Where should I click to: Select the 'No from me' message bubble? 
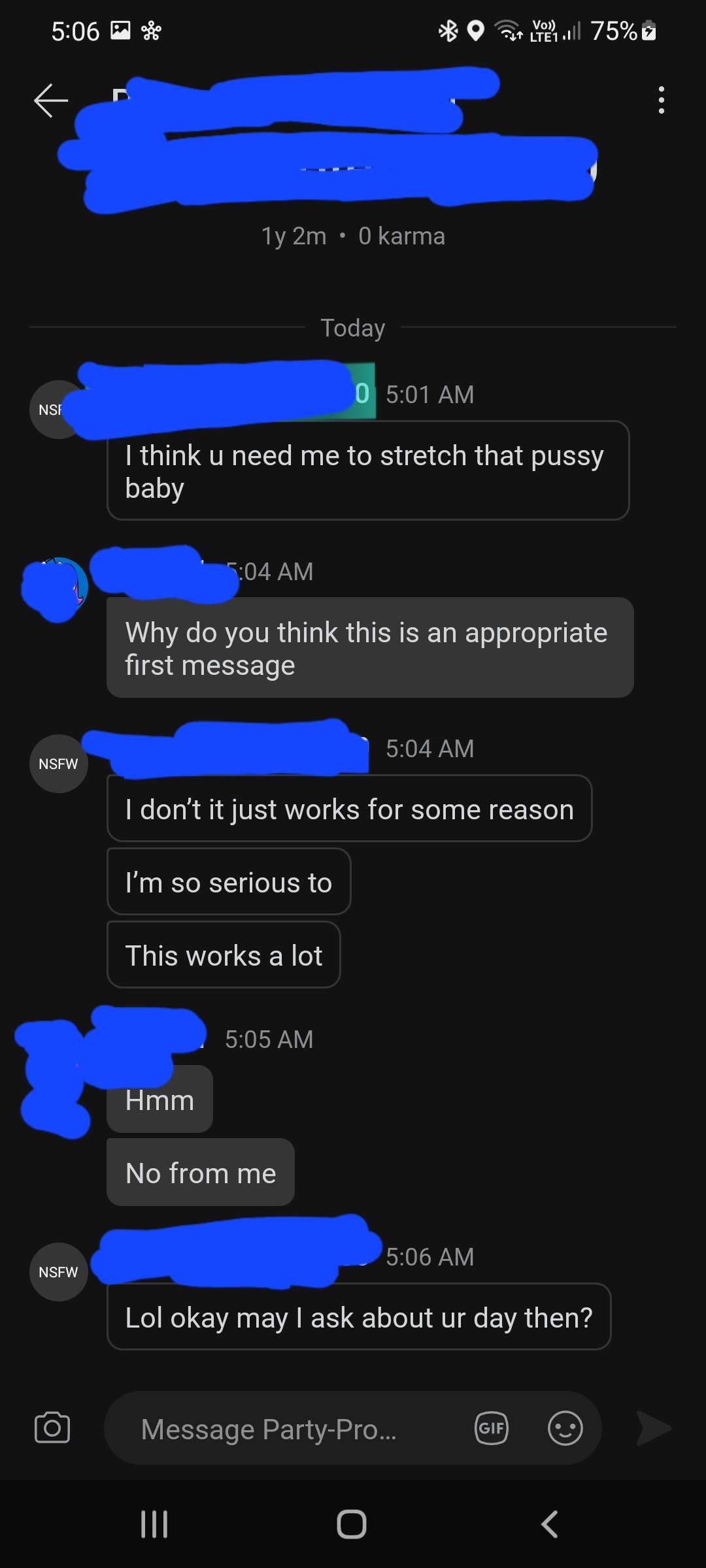click(x=201, y=1173)
